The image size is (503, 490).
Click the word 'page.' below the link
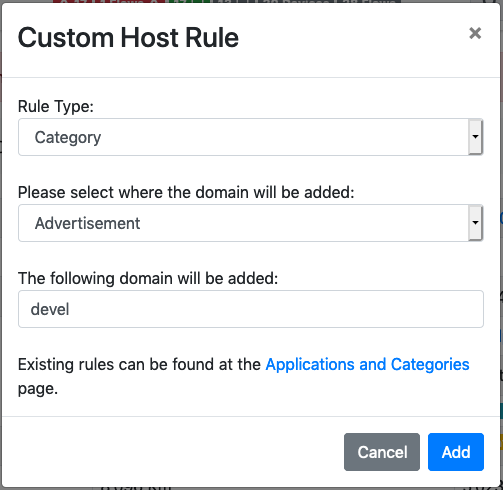(38, 389)
